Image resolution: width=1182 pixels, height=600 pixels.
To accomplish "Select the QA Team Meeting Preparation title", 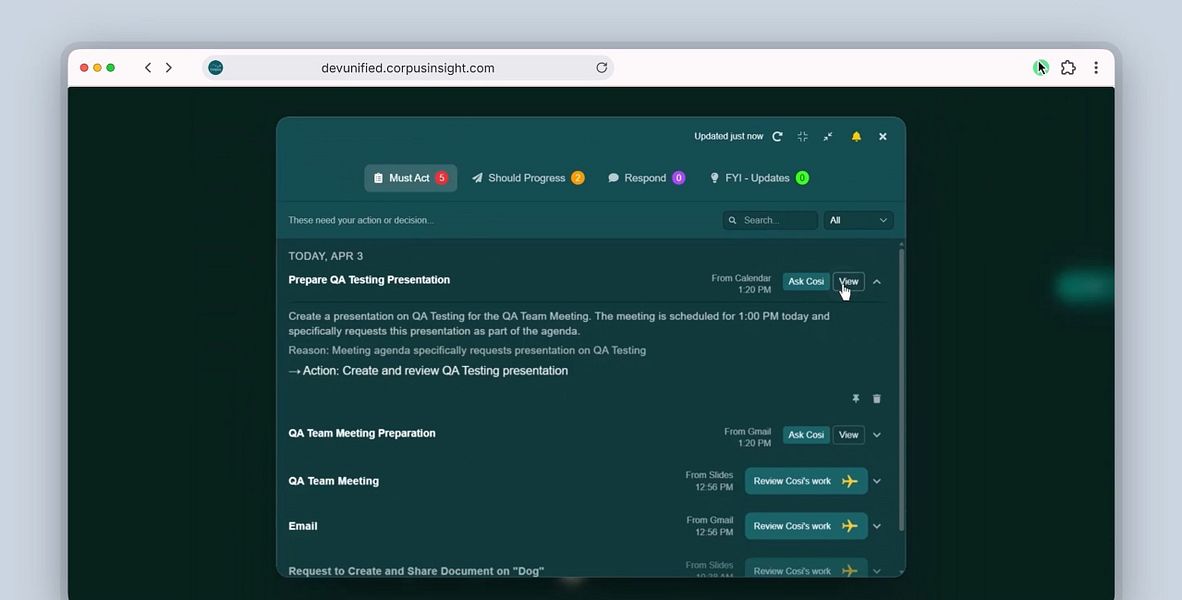I will 362,433.
